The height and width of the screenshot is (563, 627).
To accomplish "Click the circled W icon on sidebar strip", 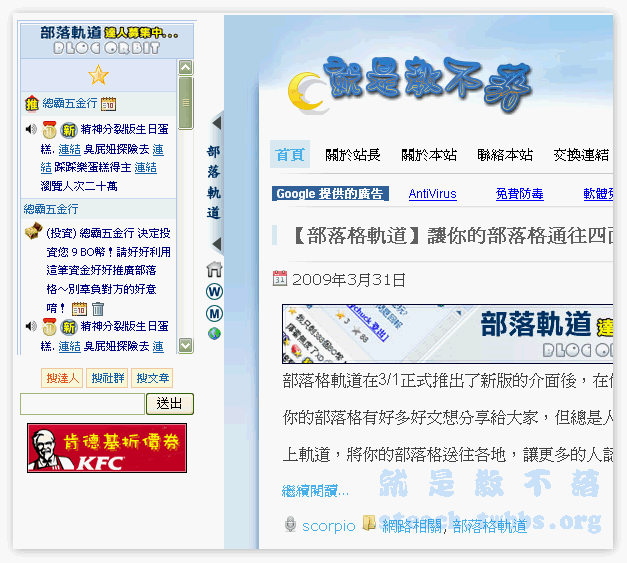I will 214,291.
